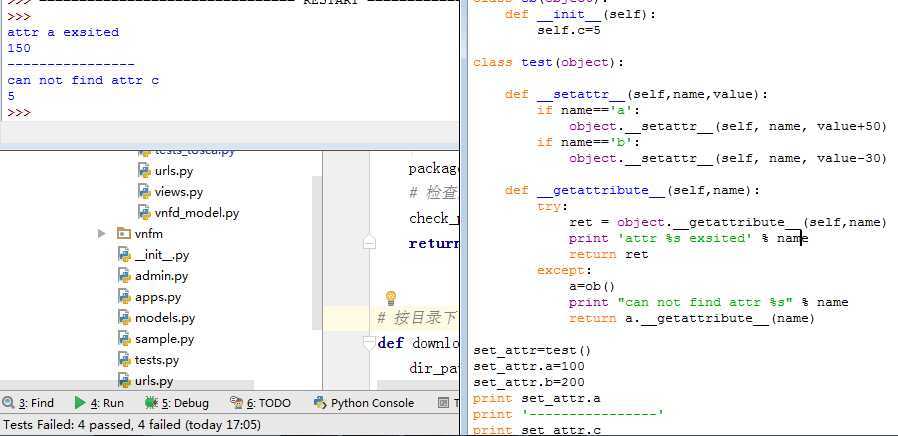Click the Python file icon beside sample.py
898x436 pixels.
[x=124, y=339]
